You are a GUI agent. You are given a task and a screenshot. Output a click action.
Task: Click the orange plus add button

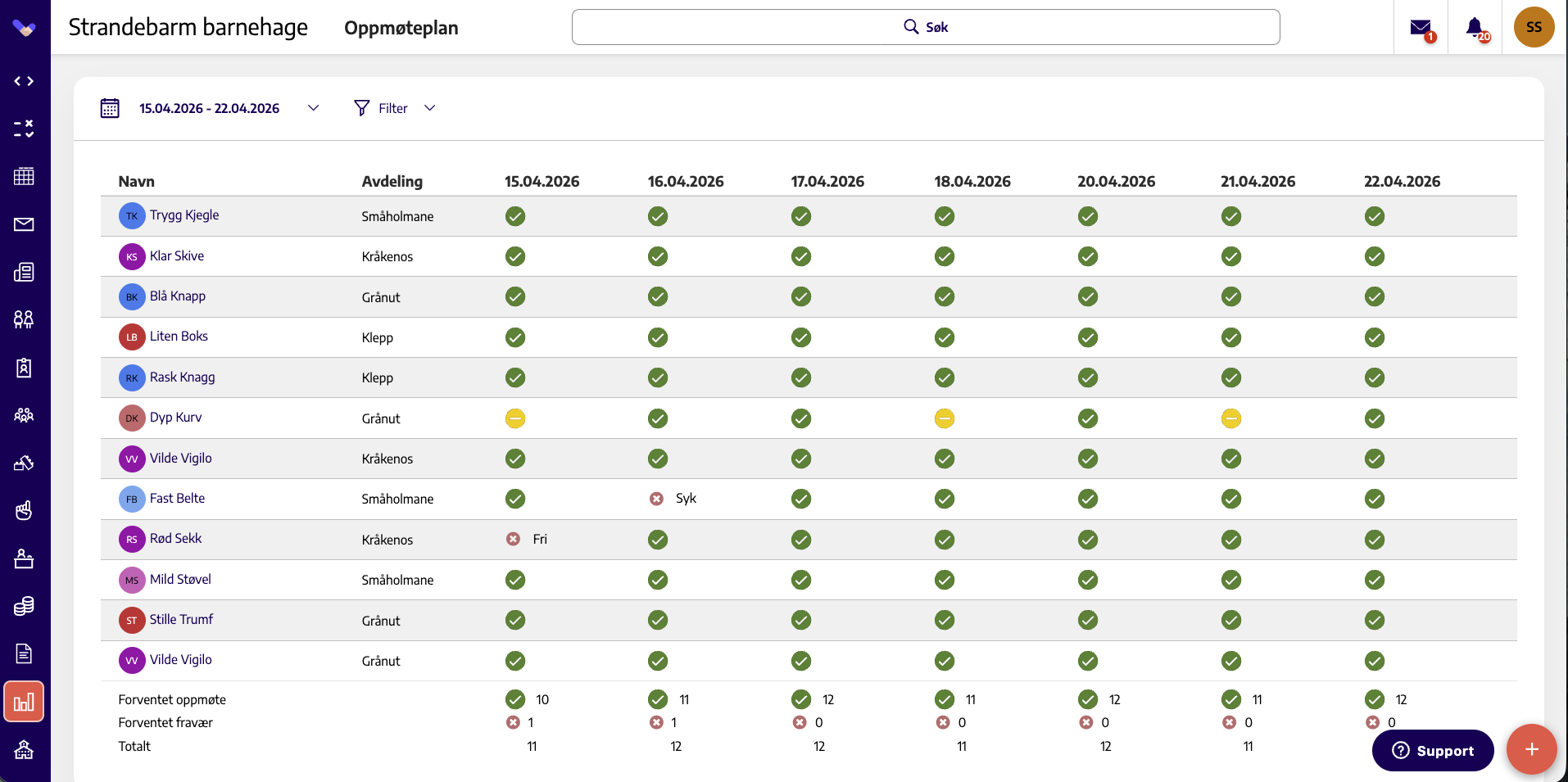pos(1532,749)
